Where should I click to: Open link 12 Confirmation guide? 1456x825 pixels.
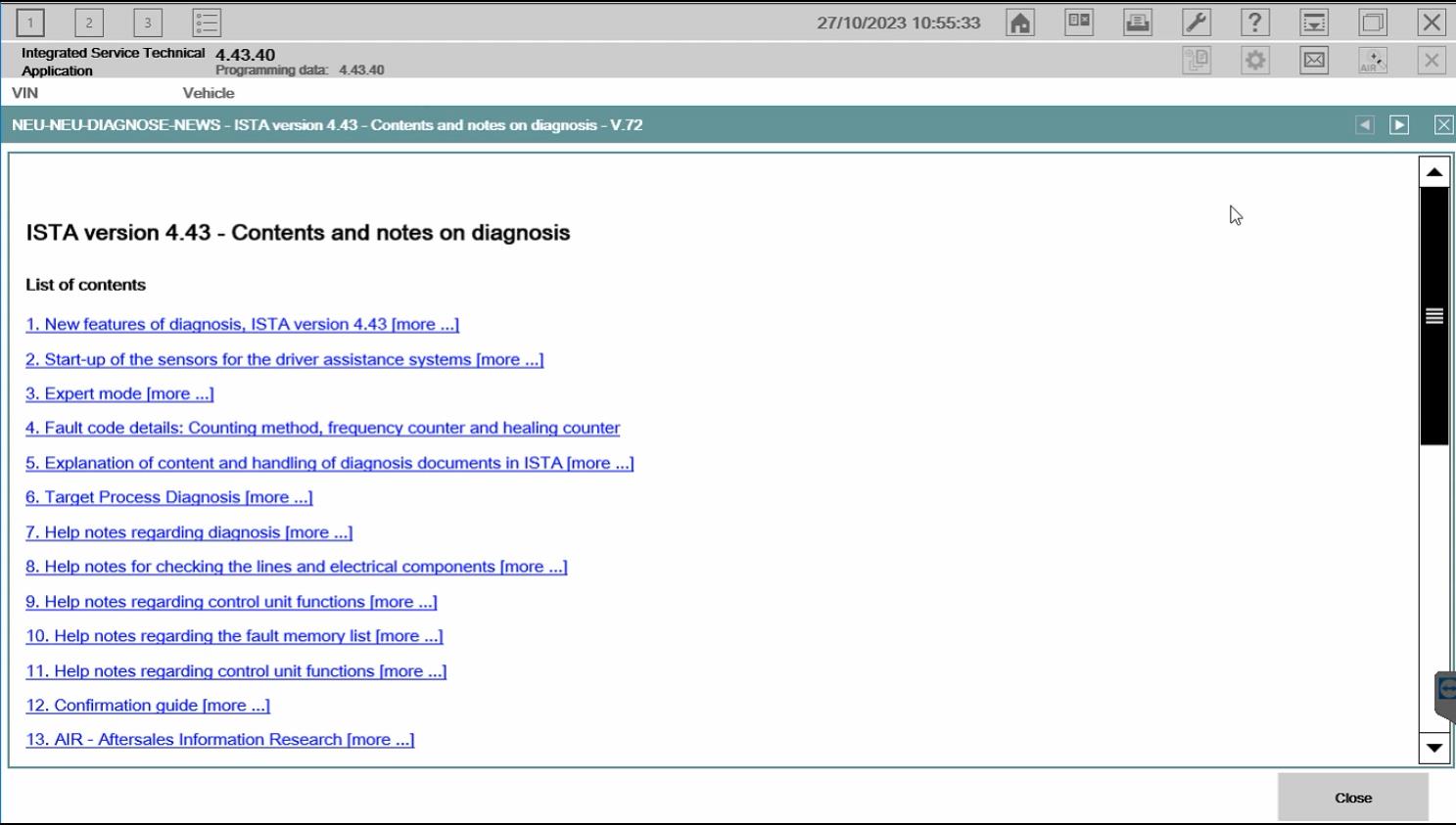coord(148,706)
